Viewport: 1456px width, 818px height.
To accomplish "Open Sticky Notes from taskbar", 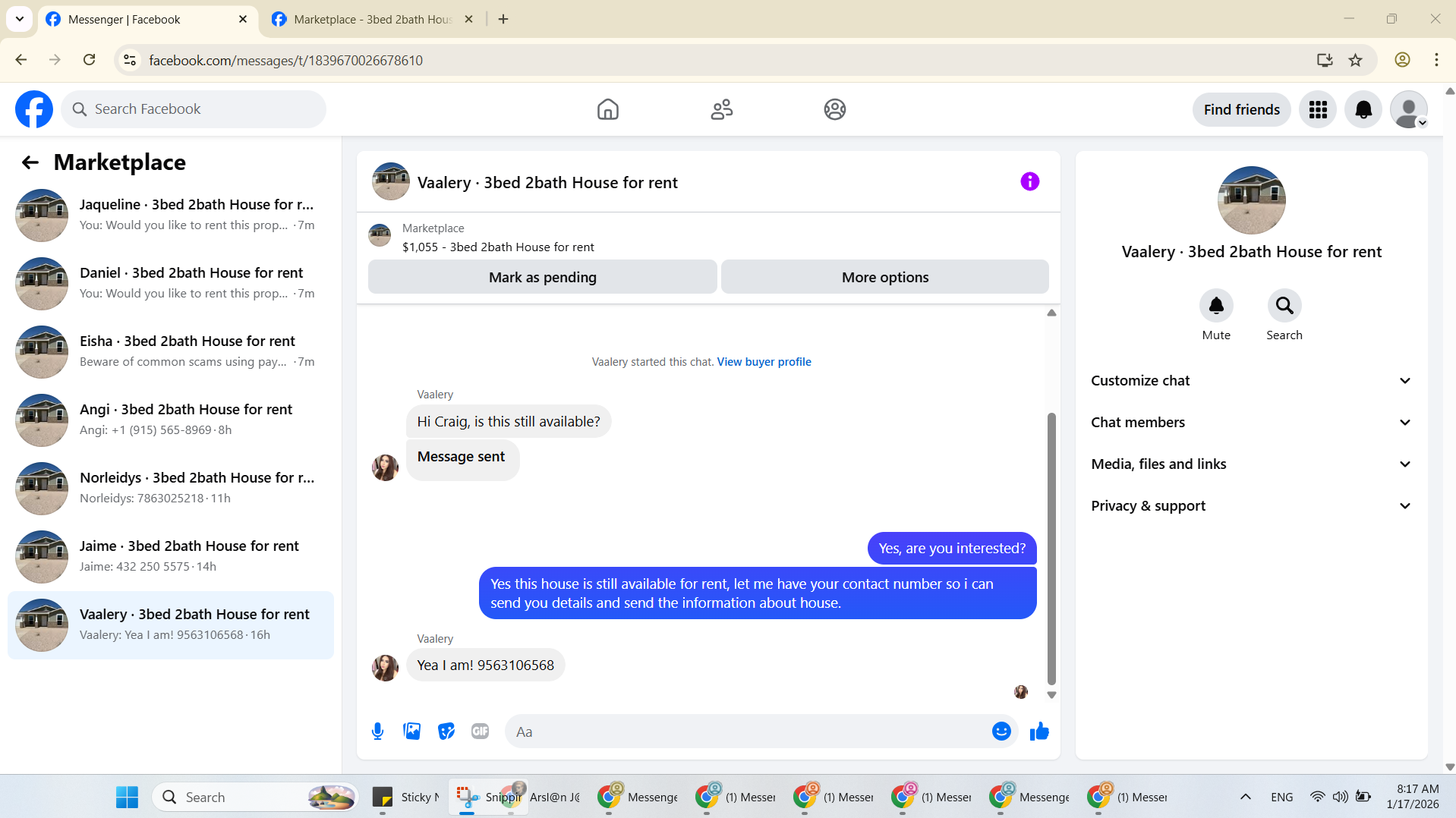I will tap(405, 797).
